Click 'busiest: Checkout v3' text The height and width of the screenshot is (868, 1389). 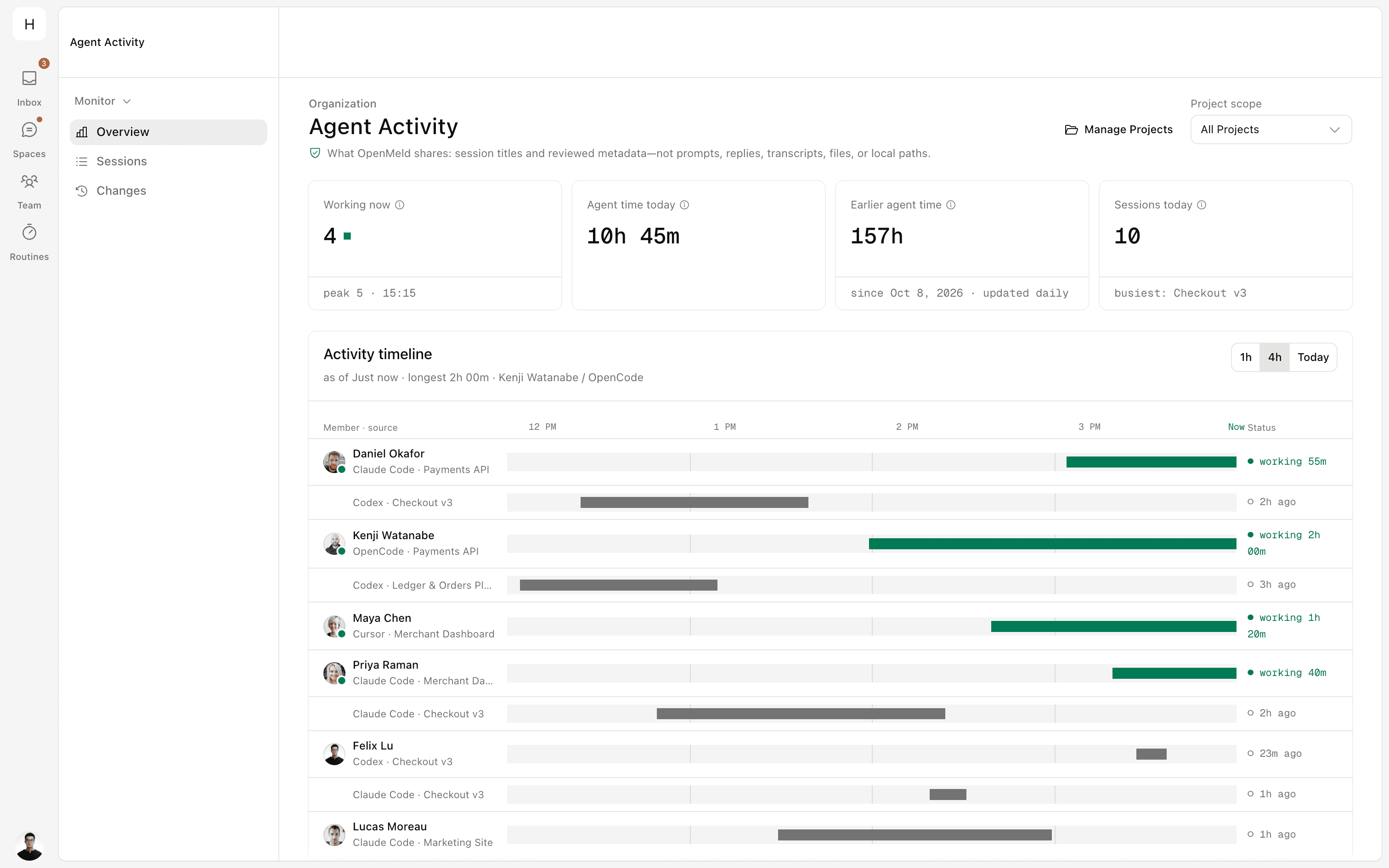pyautogui.click(x=1180, y=293)
